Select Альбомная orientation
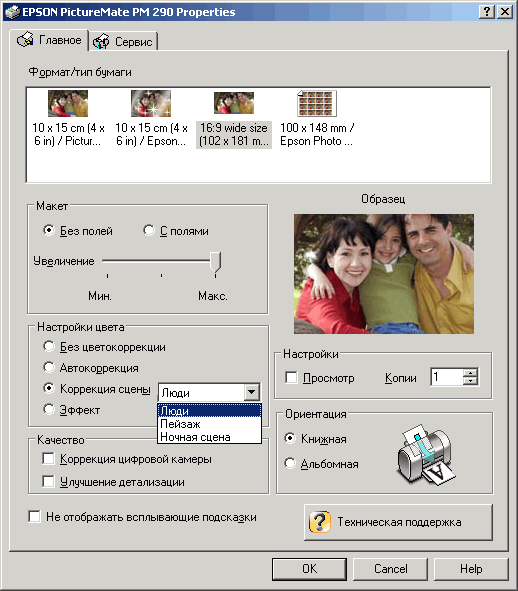 [x=290, y=463]
